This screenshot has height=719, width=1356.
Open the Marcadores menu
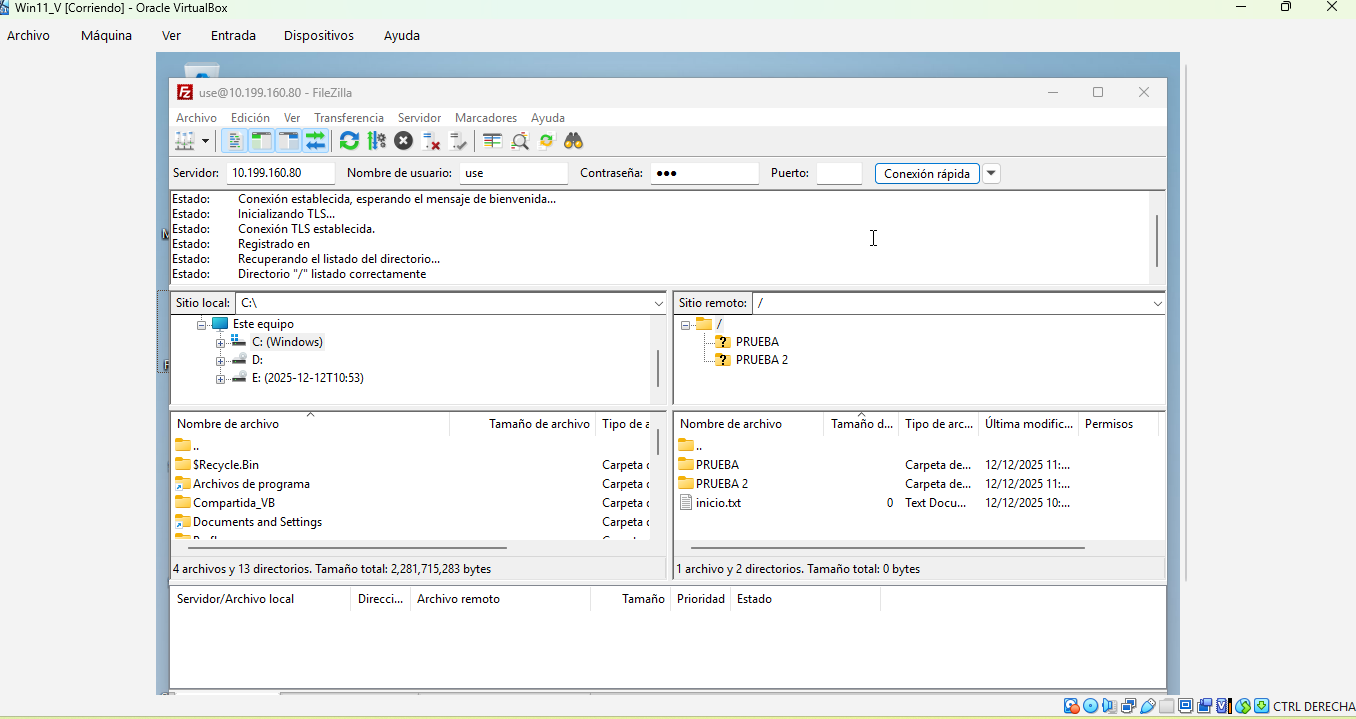[485, 118]
